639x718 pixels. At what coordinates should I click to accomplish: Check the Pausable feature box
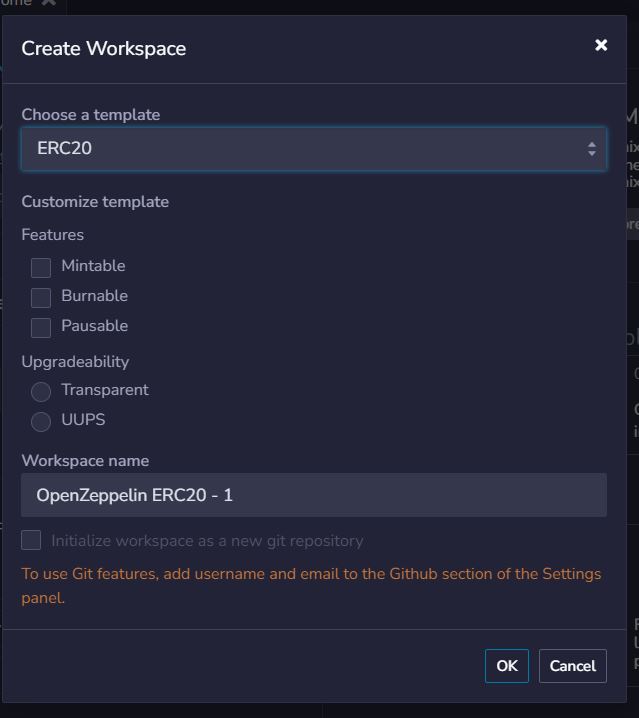(41, 327)
